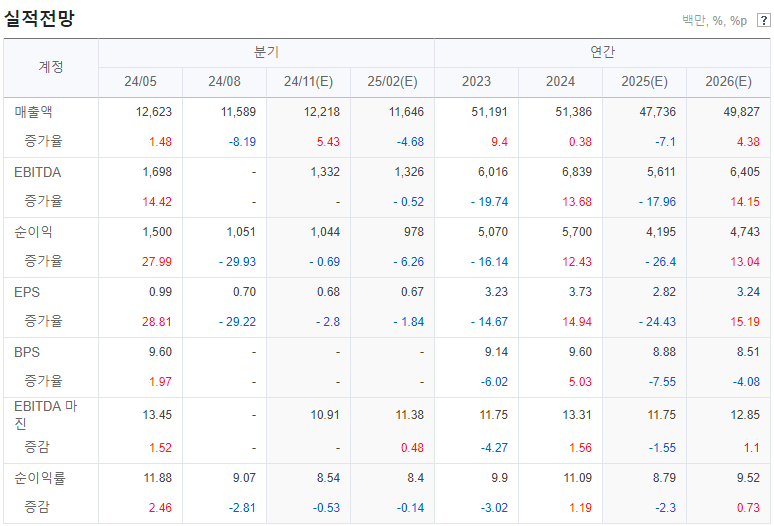Click the 매출액 value 12,218
774x526 pixels.
tap(322, 112)
